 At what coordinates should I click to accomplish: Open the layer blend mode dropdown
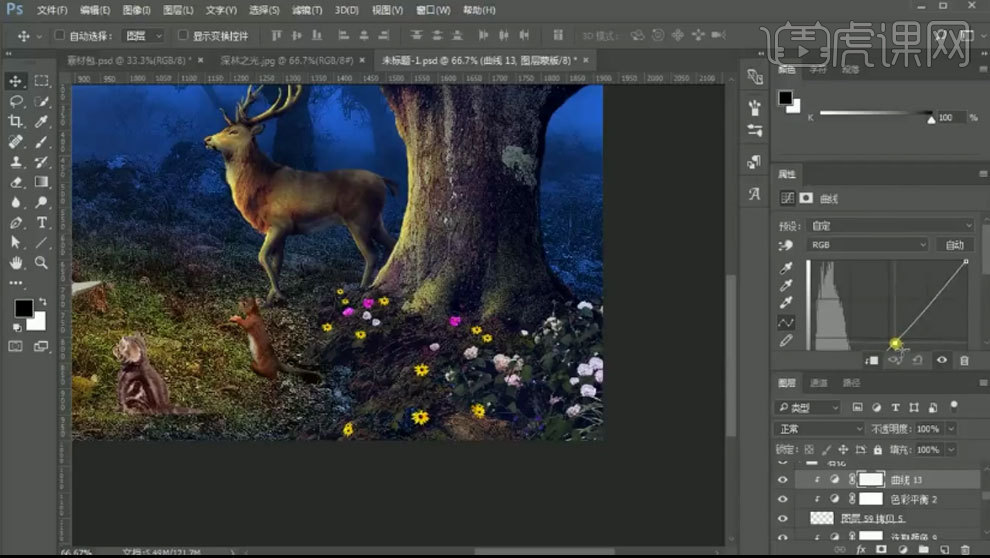[819, 429]
